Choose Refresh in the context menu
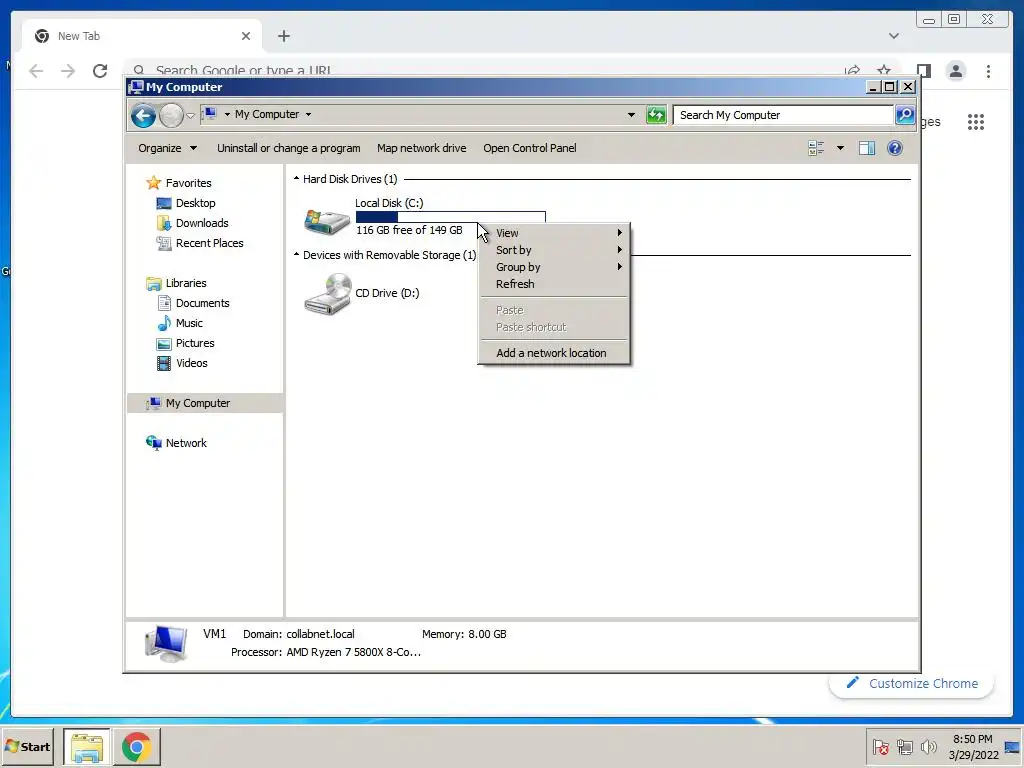Screen dimensions: 1024x768 pyautogui.click(x=554, y=284)
